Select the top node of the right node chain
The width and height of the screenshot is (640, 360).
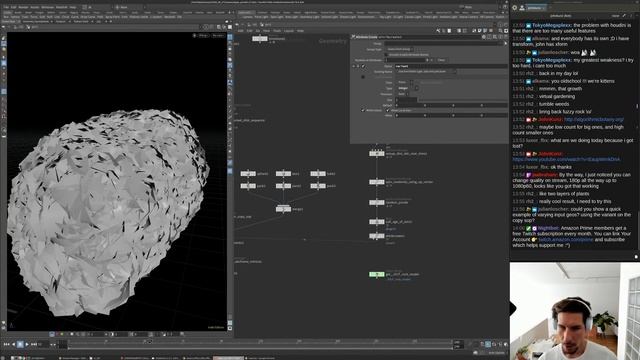coord(377,153)
